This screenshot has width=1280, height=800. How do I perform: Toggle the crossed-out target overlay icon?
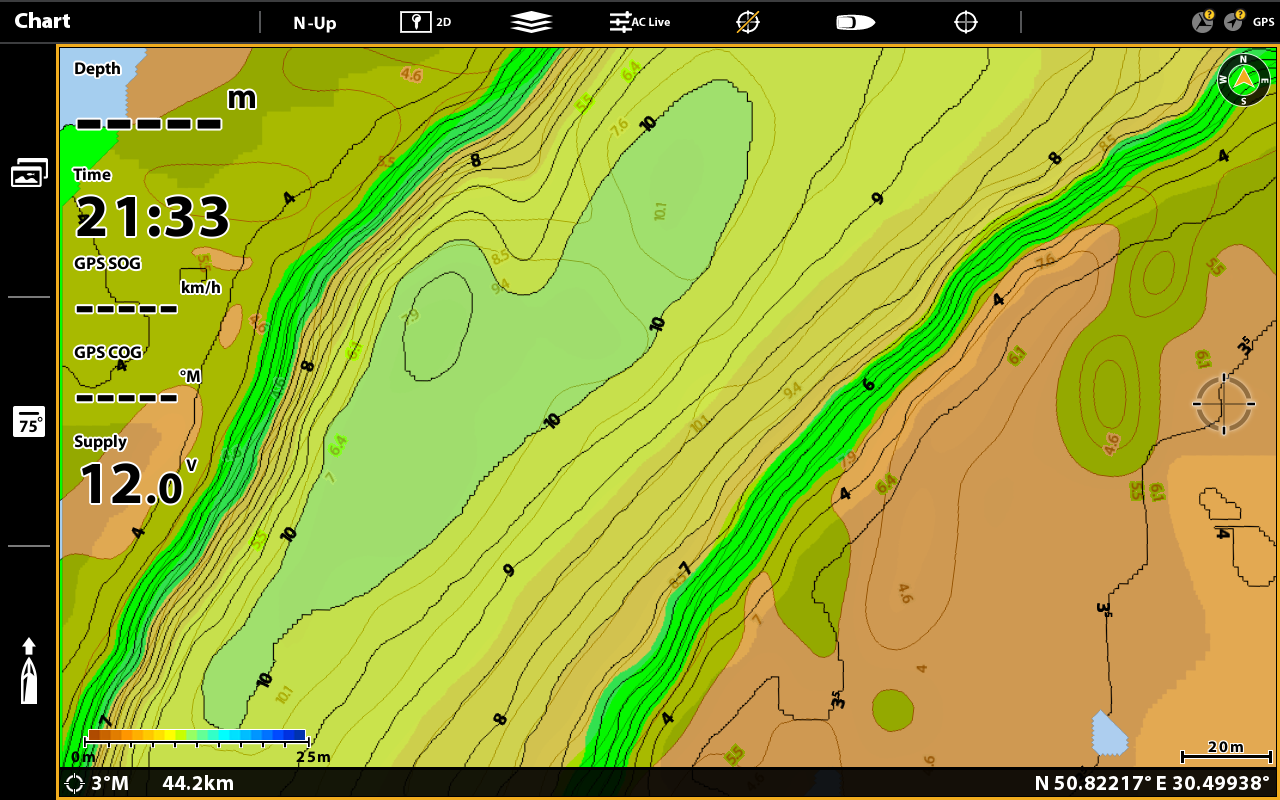tap(747, 22)
